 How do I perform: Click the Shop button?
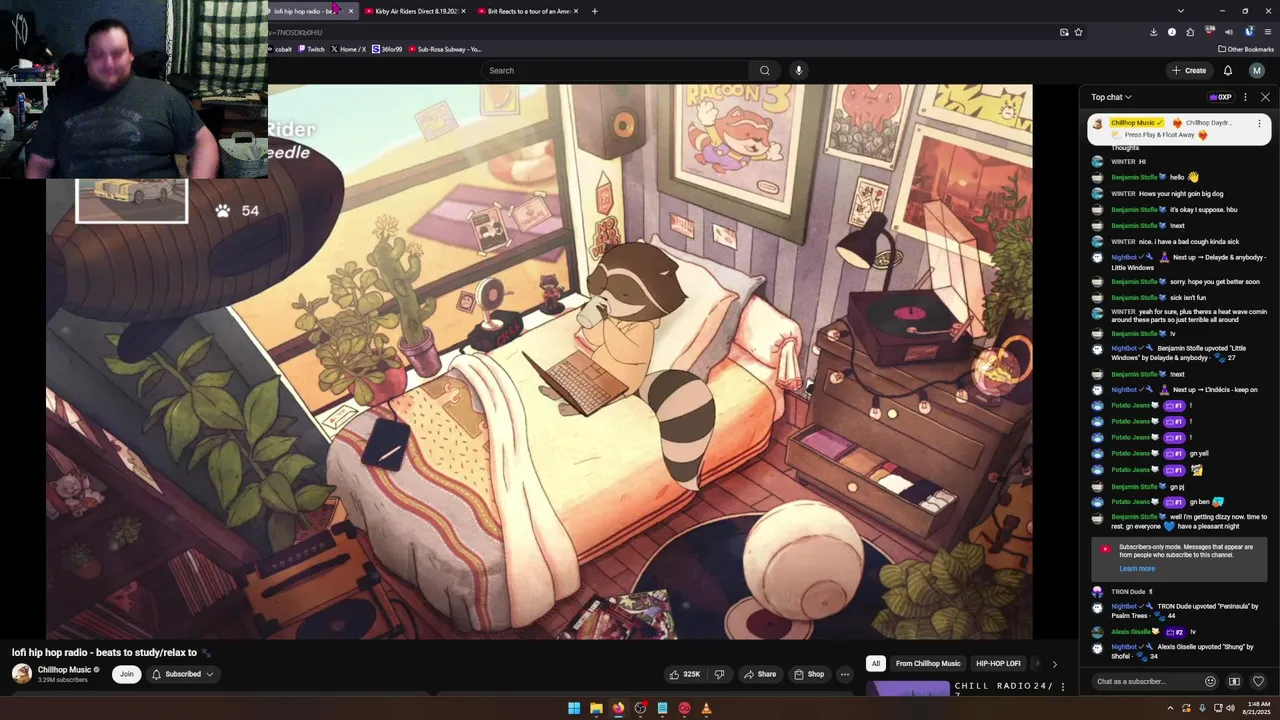coord(809,674)
